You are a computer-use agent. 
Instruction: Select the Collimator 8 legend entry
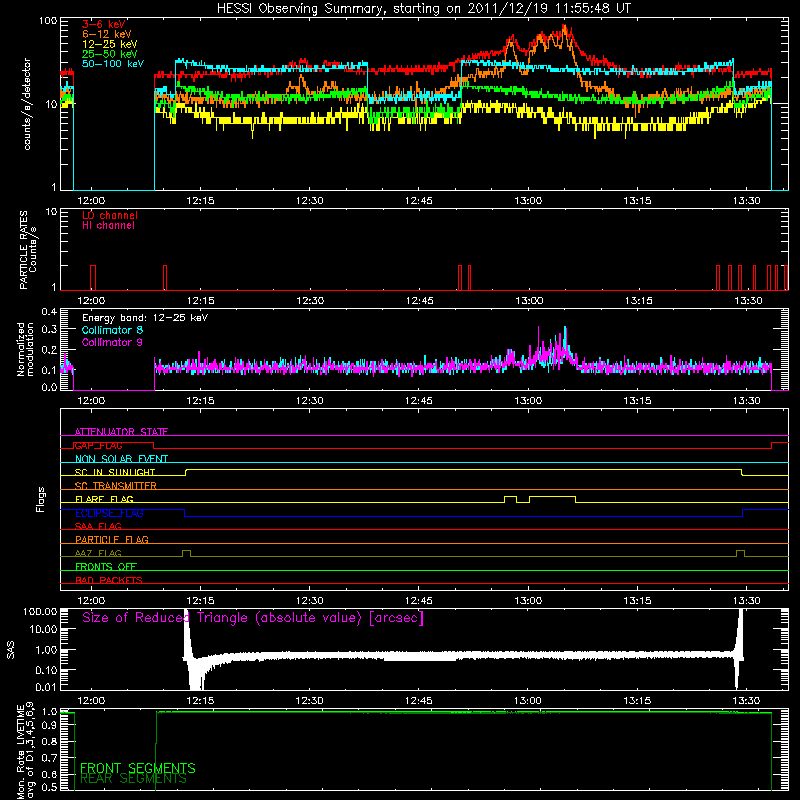point(112,330)
